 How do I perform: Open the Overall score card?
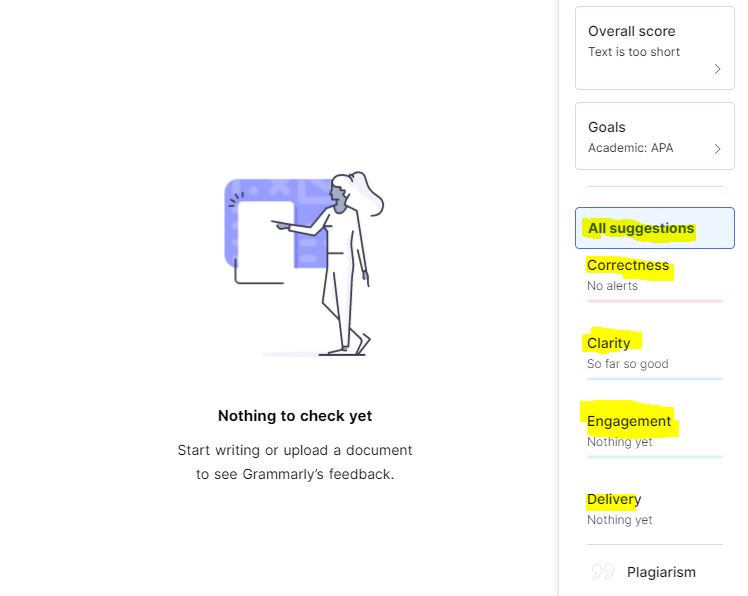tap(654, 48)
